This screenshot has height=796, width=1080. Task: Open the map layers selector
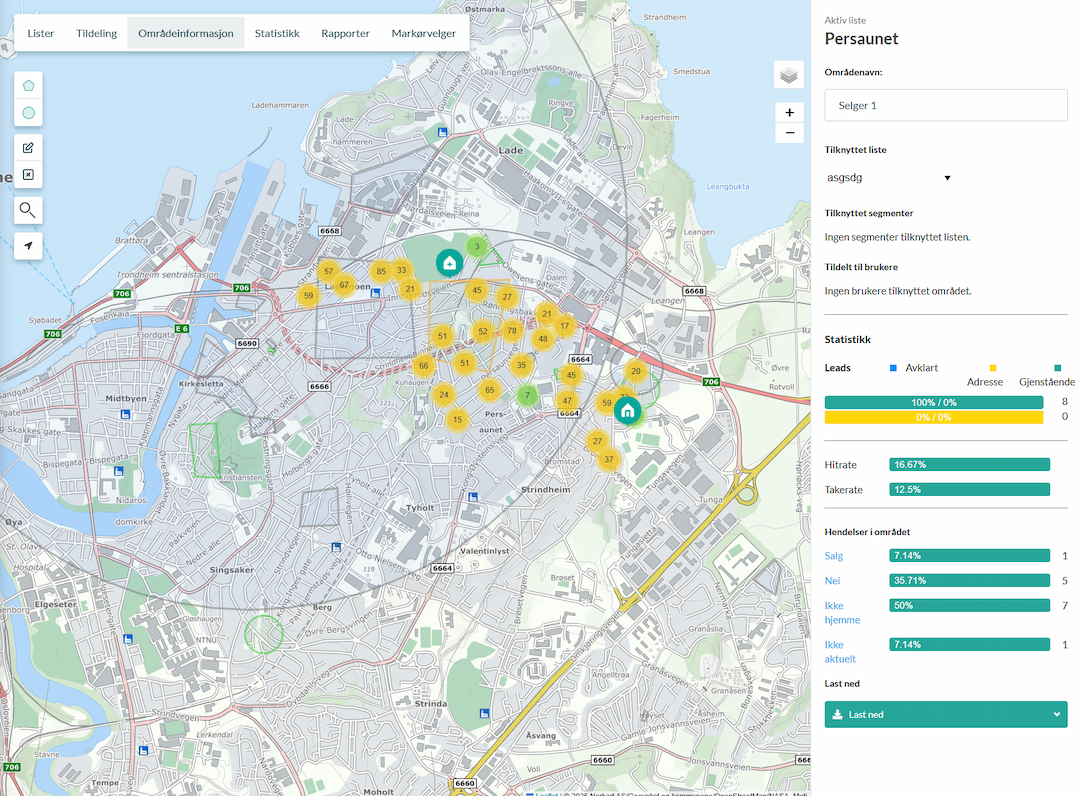[x=789, y=74]
